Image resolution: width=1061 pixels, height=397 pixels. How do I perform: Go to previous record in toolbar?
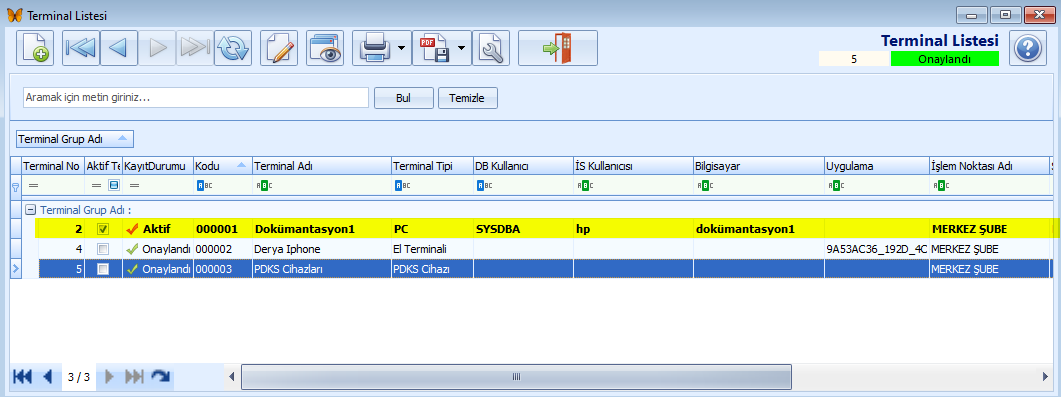[118, 48]
